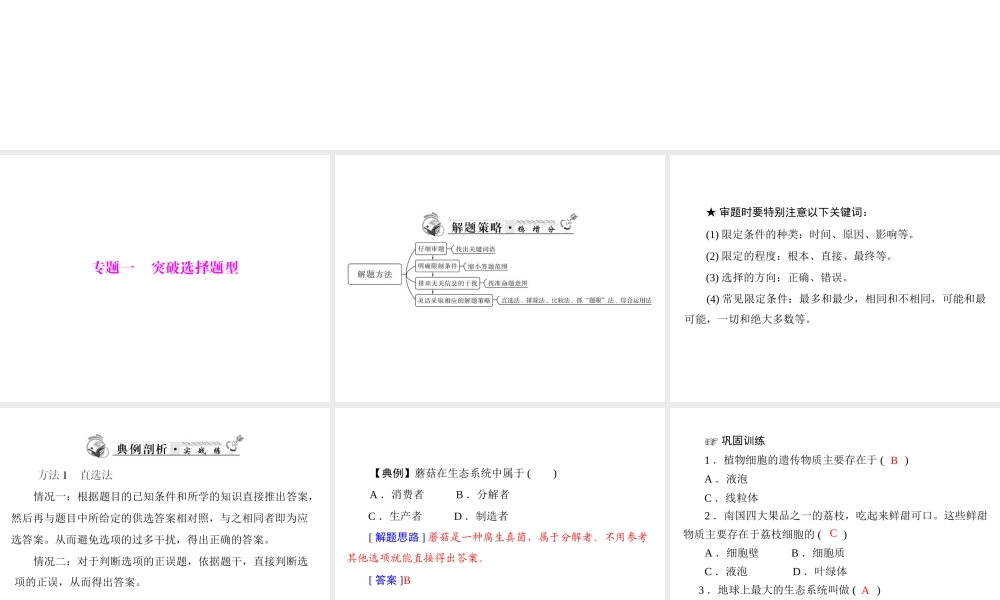Click question 2 about 荔枝
Screen dimensions: 1000x600
click(x=835, y=525)
